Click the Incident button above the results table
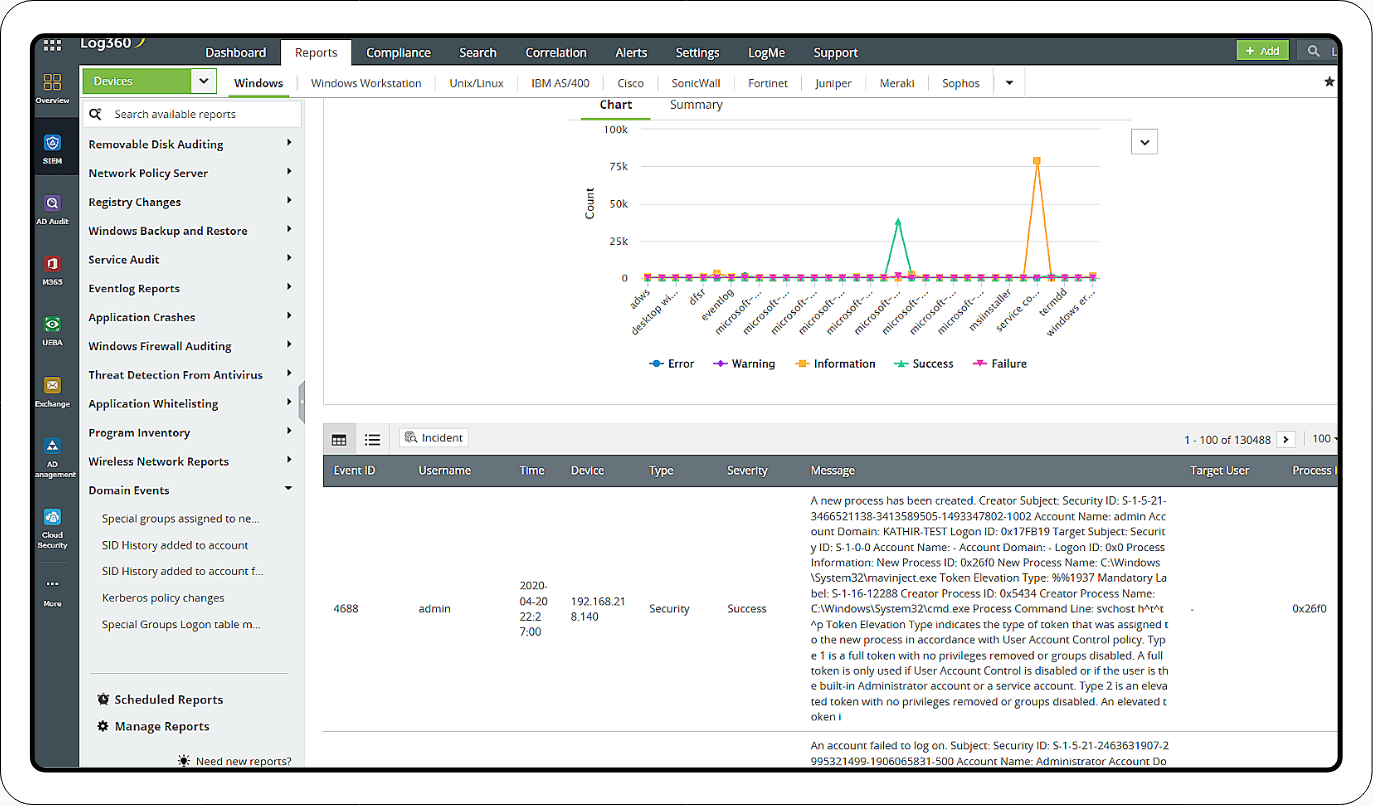 [433, 437]
